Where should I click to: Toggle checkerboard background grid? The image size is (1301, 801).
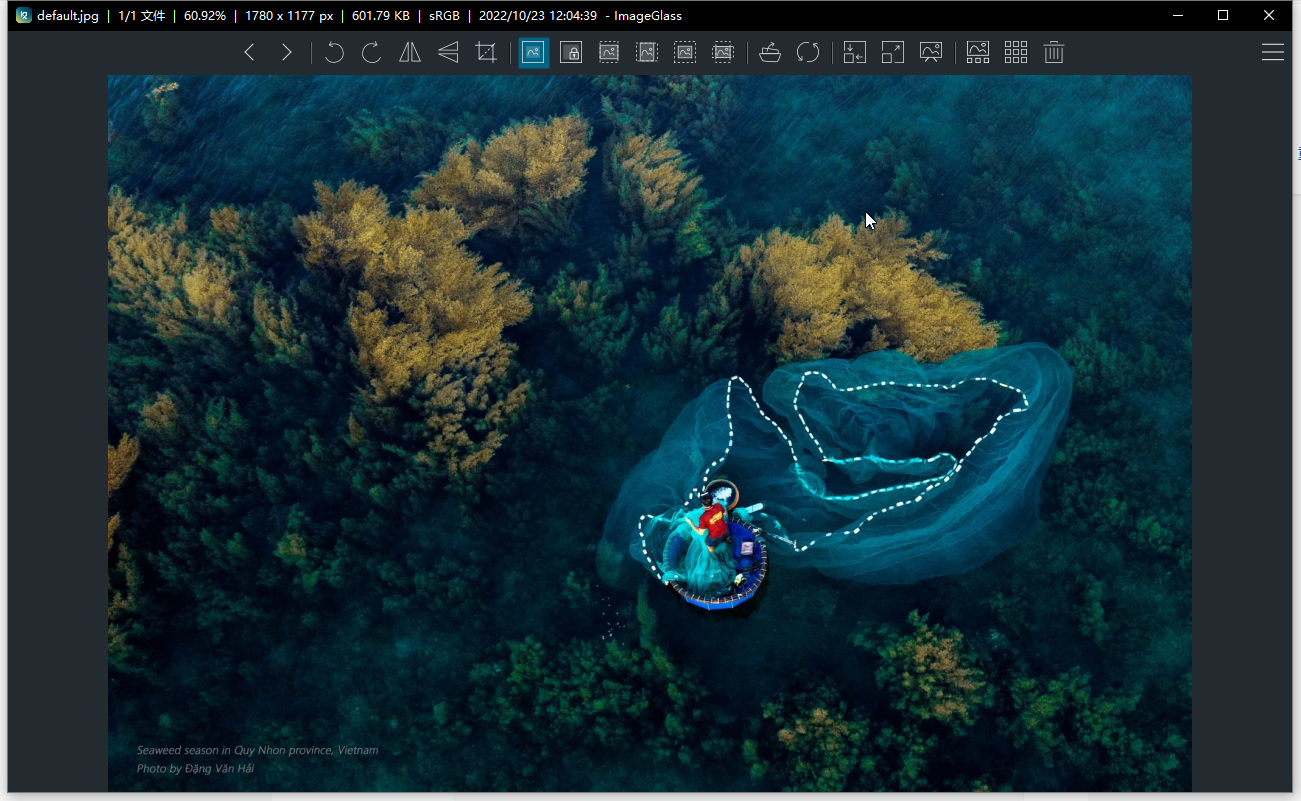[1016, 53]
